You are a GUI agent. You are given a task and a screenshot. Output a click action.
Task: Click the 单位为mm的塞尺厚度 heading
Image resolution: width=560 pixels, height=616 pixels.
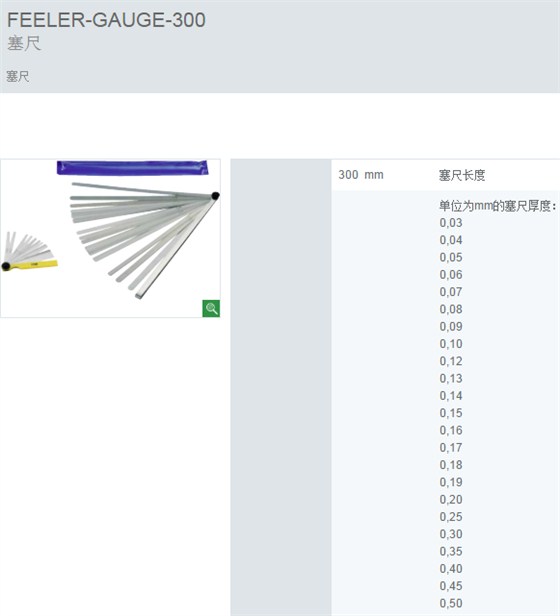[498, 205]
